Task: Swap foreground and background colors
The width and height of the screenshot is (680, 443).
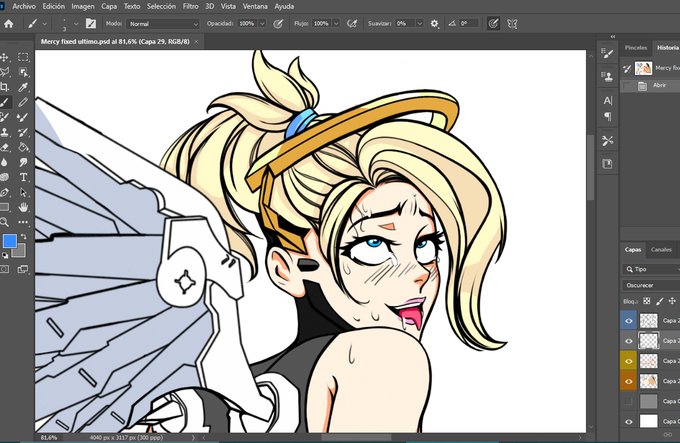Action: point(24,237)
